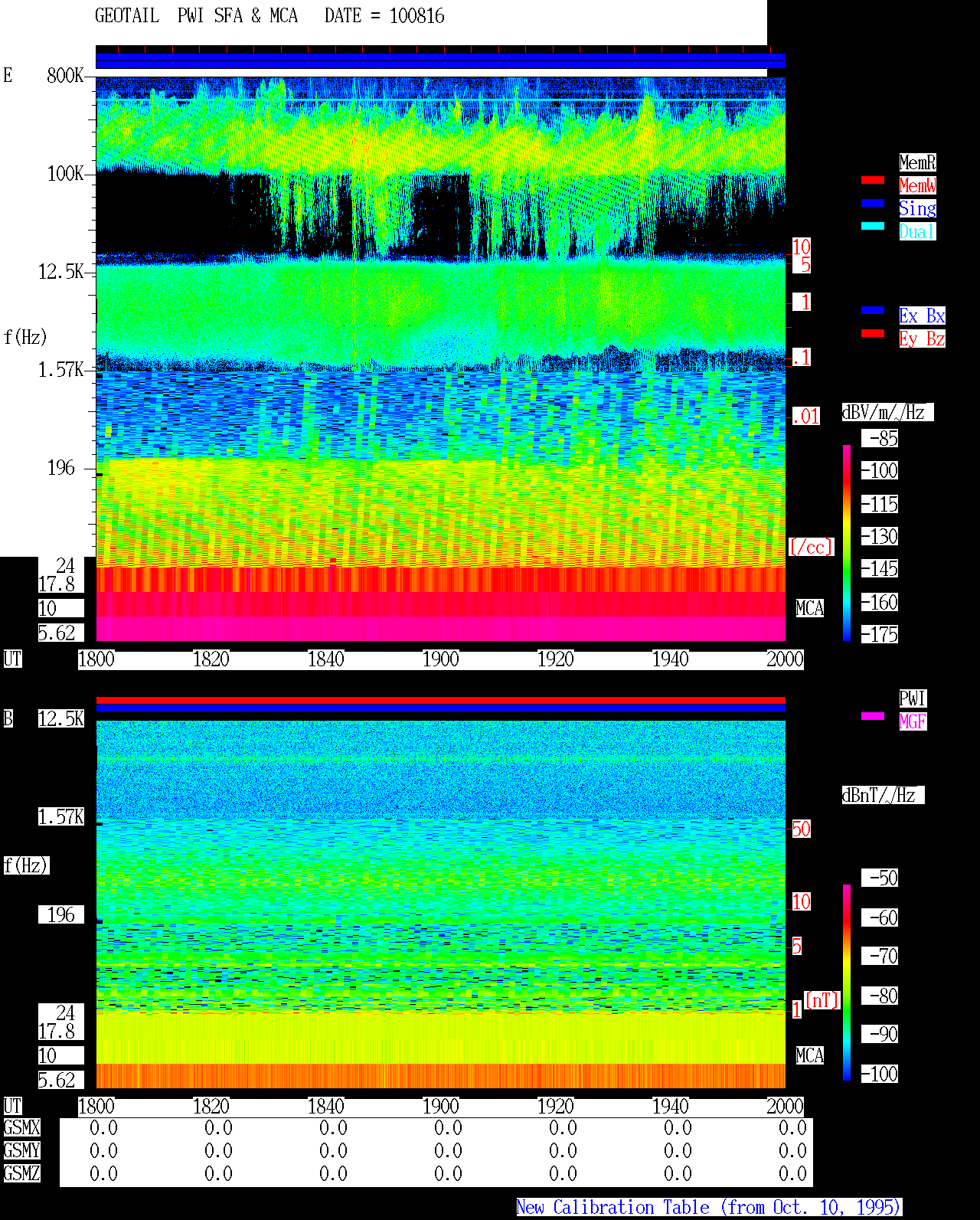Viewport: 980px width, 1220px height.
Task: Click the red Ey Bz legend swatch
Action: pyautogui.click(x=873, y=333)
